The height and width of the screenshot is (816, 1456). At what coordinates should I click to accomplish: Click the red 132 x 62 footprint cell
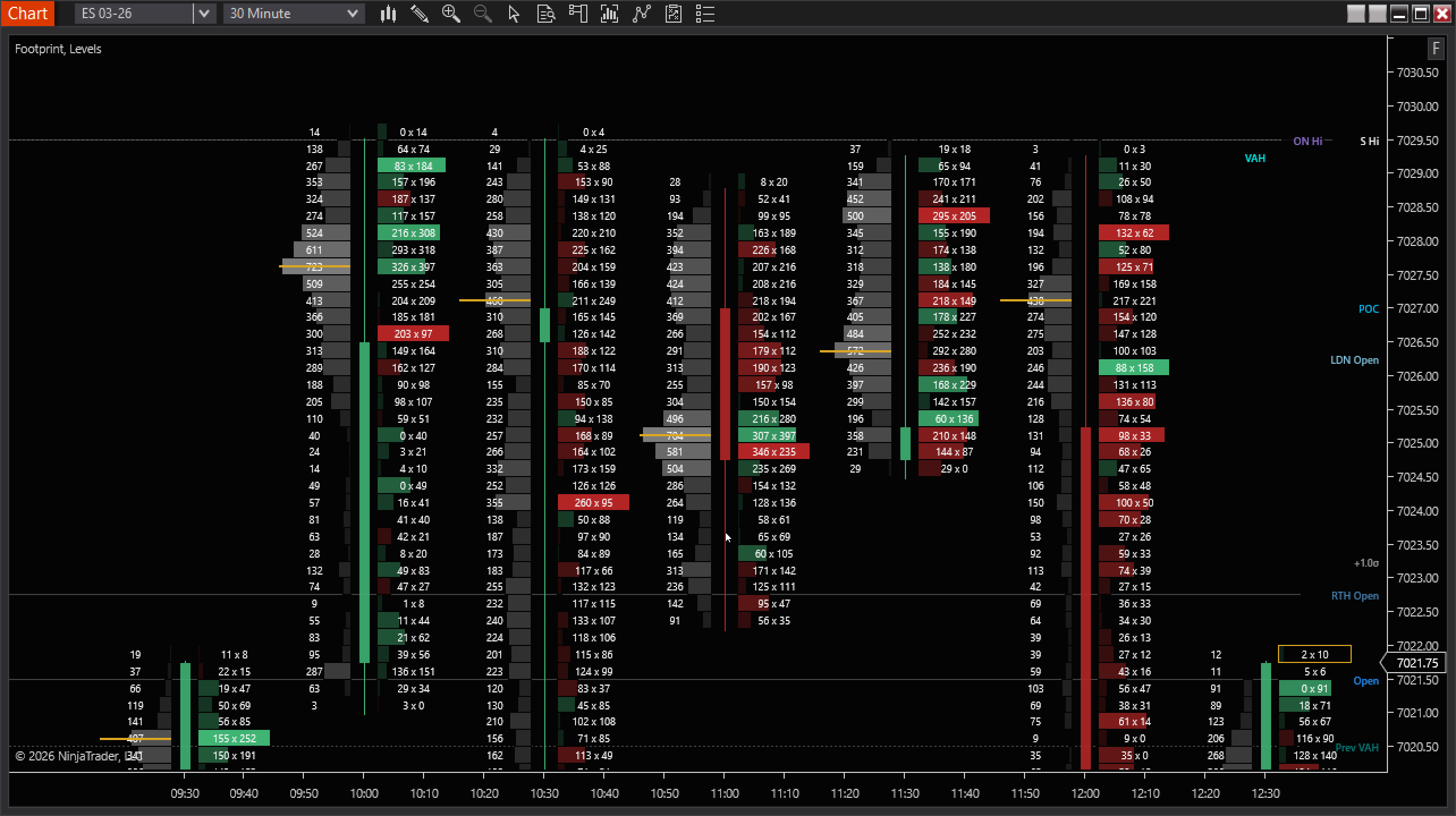pos(1134,233)
